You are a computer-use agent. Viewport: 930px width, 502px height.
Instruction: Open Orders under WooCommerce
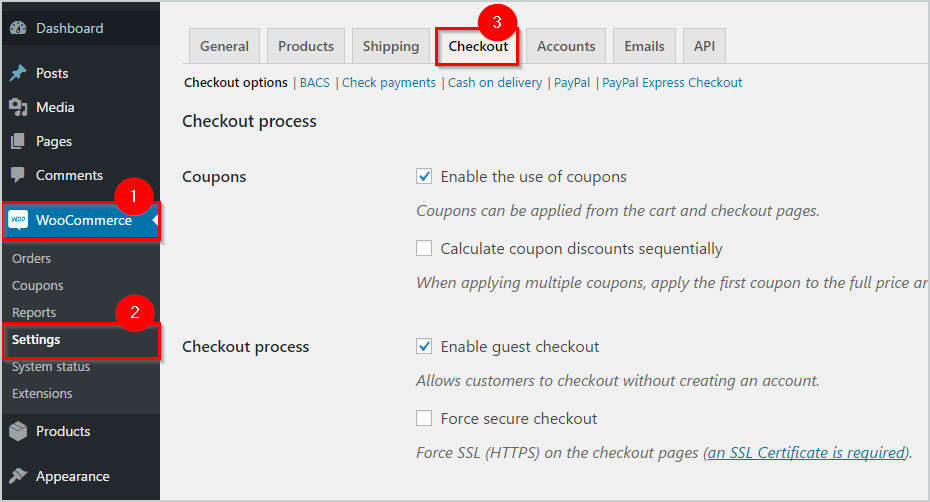pyautogui.click(x=31, y=258)
